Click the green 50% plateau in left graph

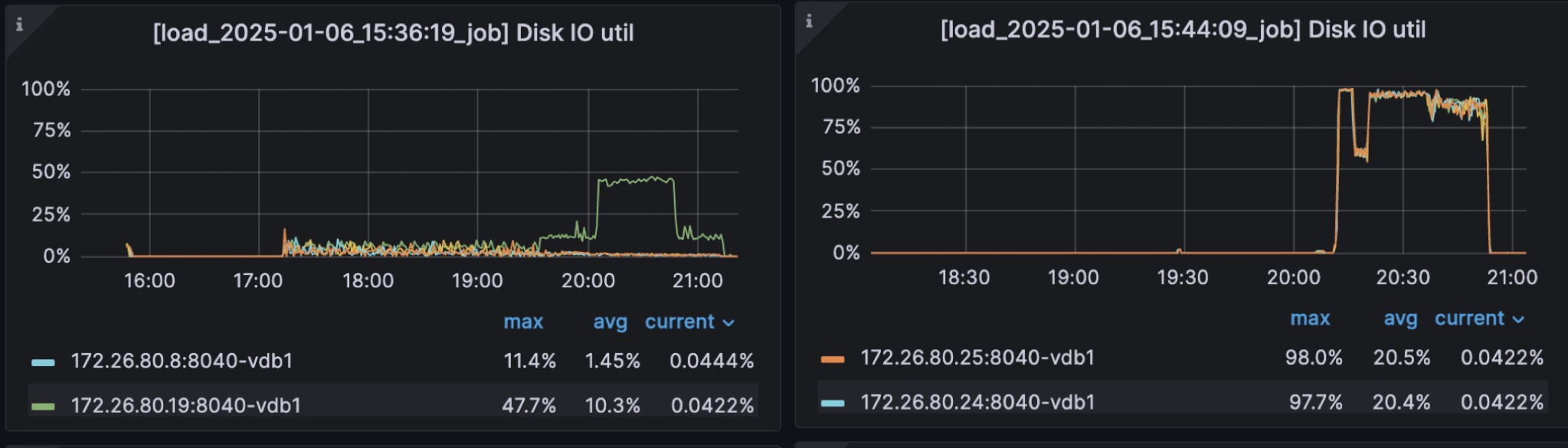pos(636,181)
